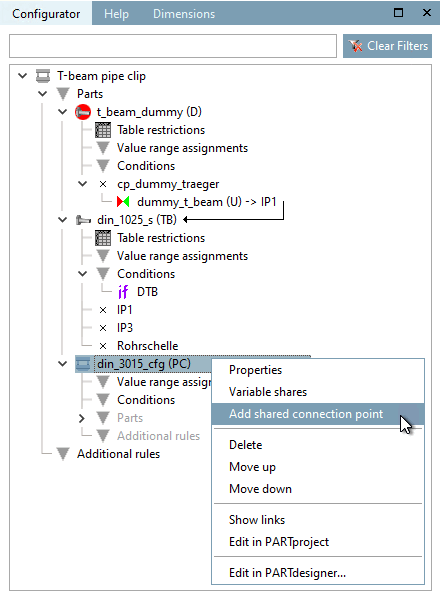Click the X icon beside Rohrschelle
The image size is (440, 601).
tap(103, 346)
